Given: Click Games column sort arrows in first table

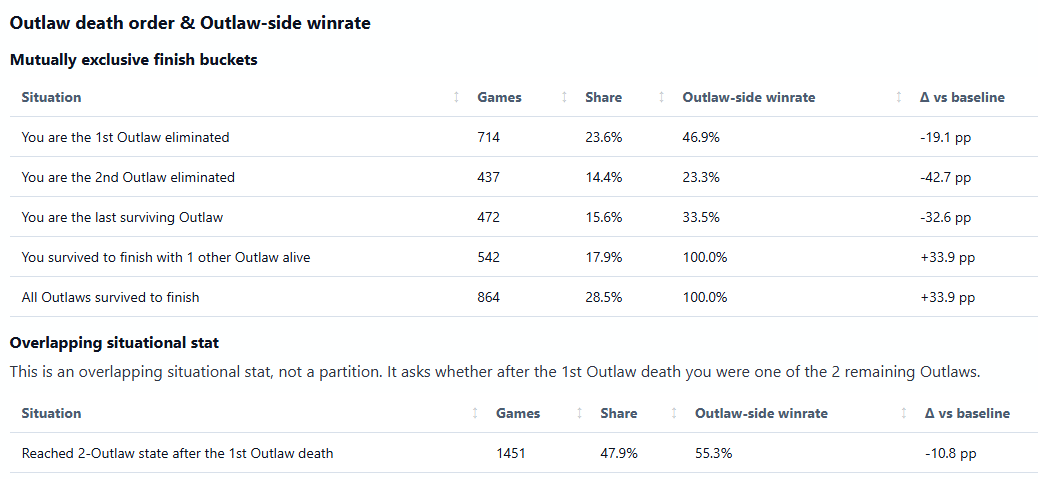Looking at the screenshot, I should tap(564, 97).
